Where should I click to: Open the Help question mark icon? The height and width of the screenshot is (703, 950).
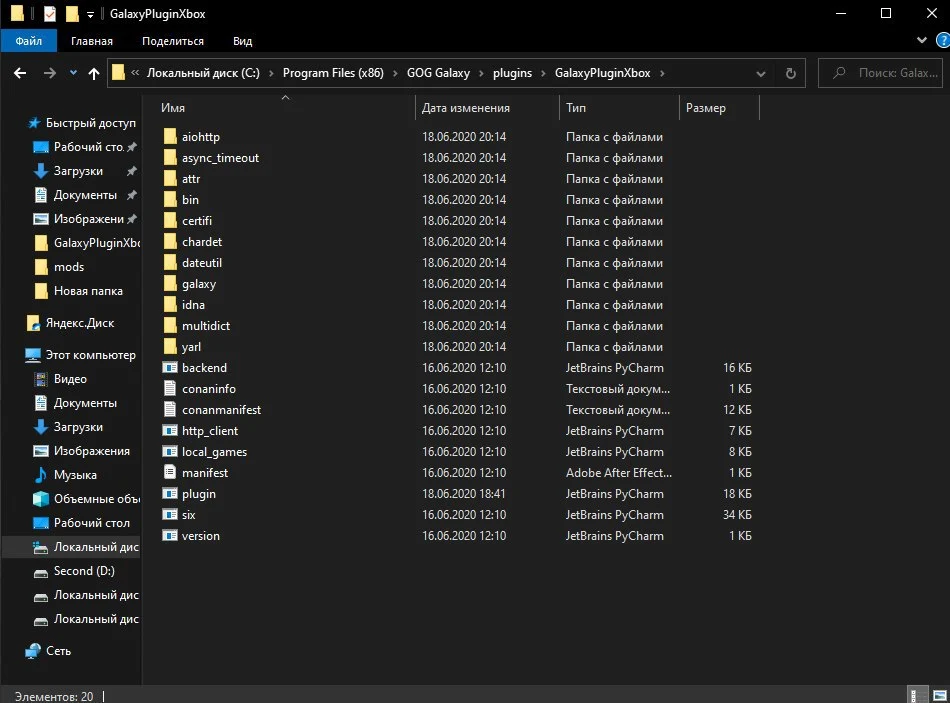click(x=943, y=41)
